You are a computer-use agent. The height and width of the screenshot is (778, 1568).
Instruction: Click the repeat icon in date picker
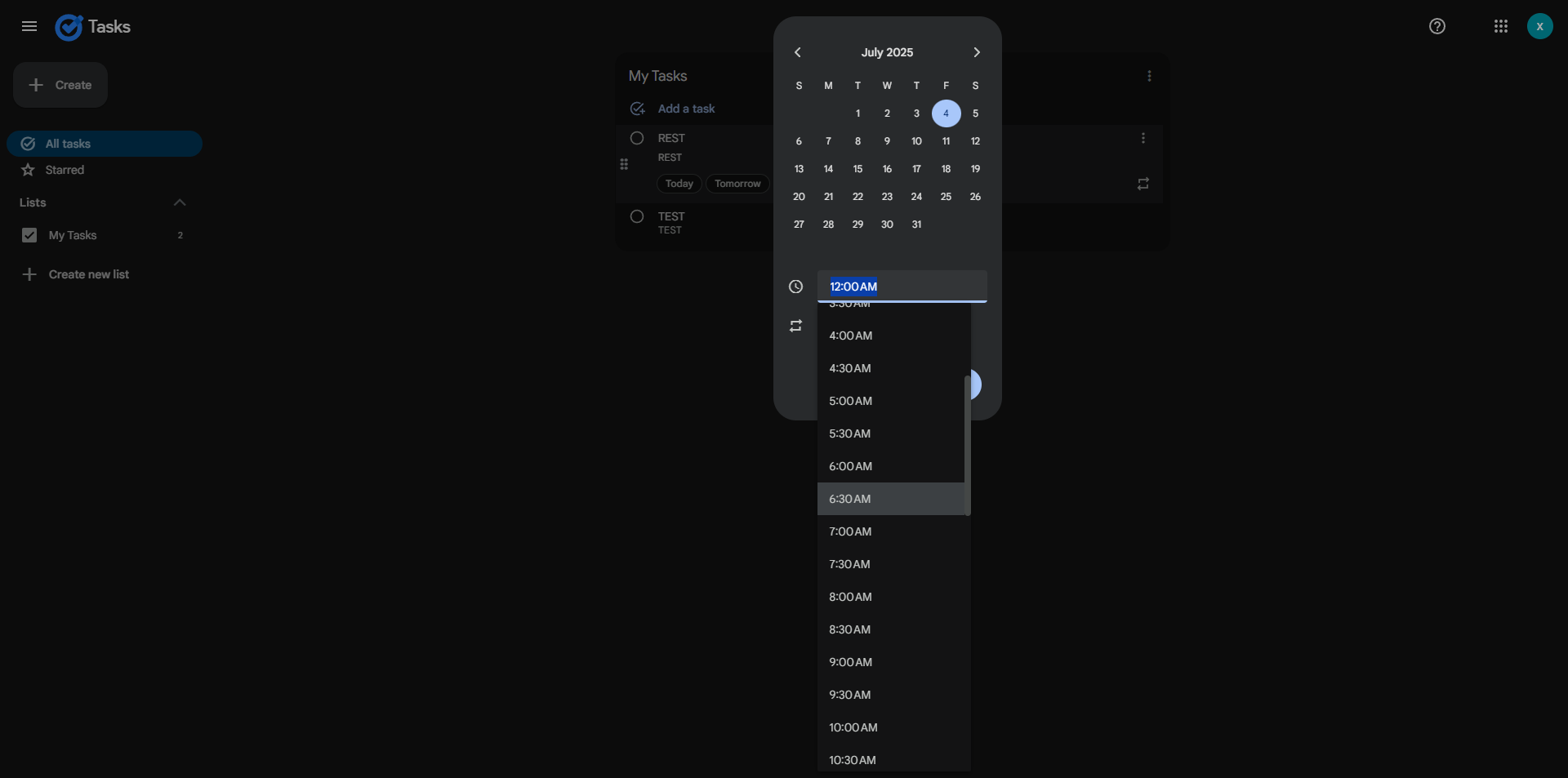point(796,326)
